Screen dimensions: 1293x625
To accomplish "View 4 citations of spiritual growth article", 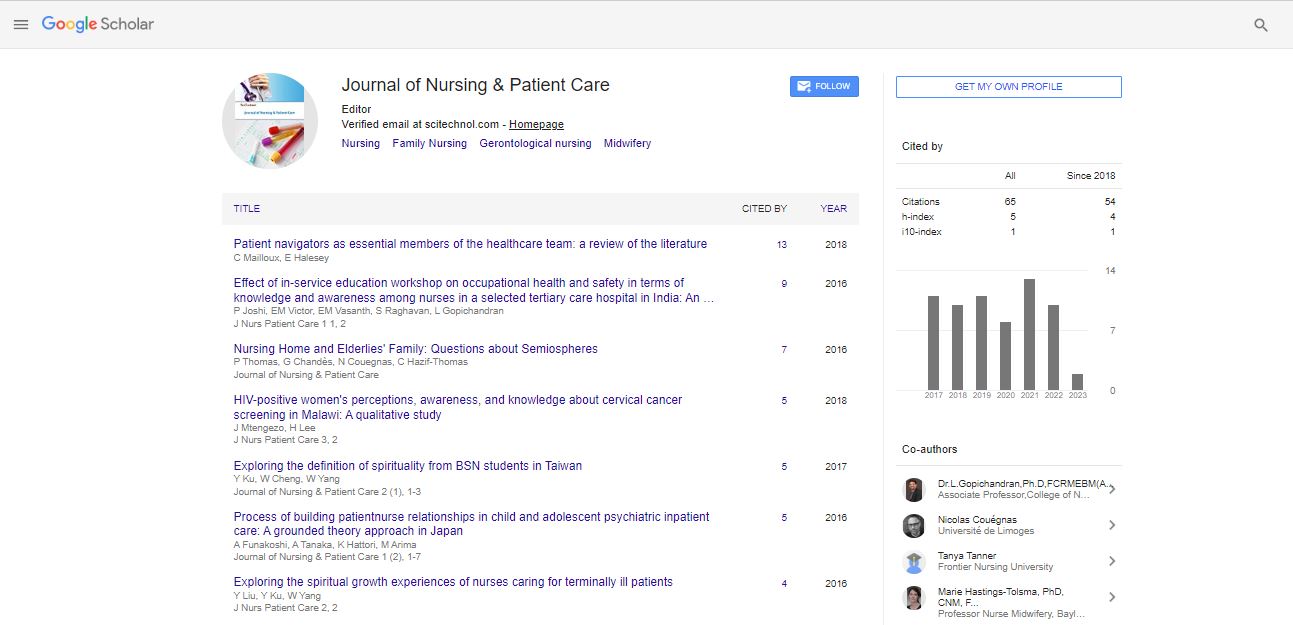I will (x=784, y=584).
